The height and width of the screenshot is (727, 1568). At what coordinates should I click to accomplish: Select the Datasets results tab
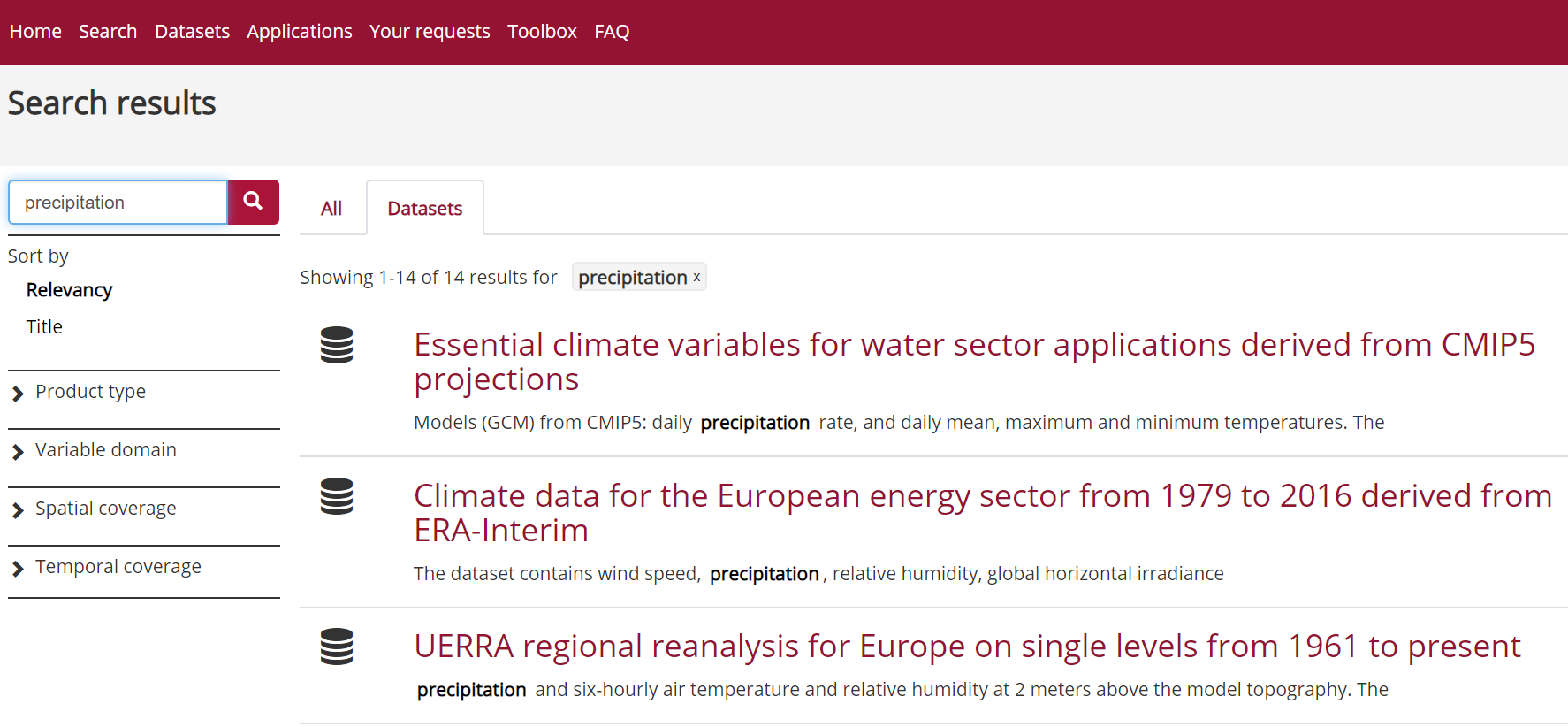pos(425,209)
